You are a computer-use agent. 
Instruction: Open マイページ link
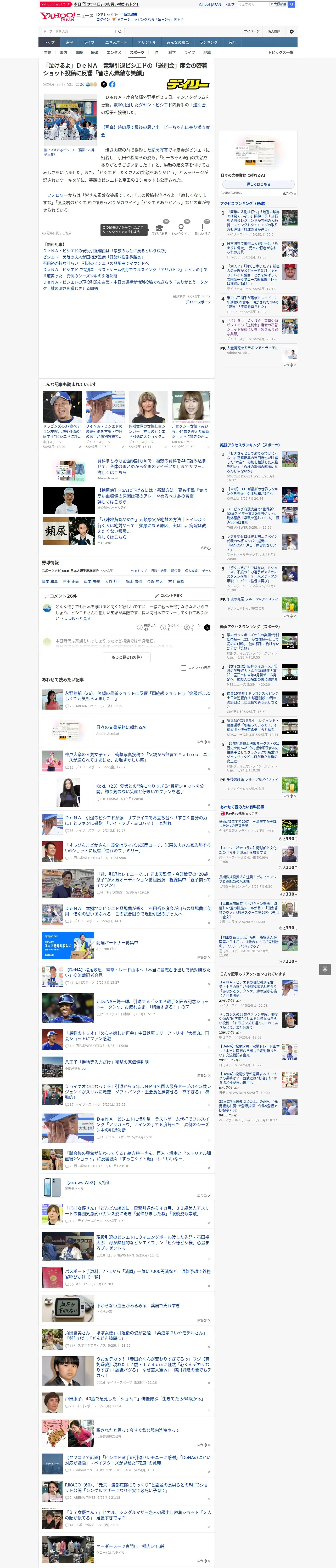252,32
